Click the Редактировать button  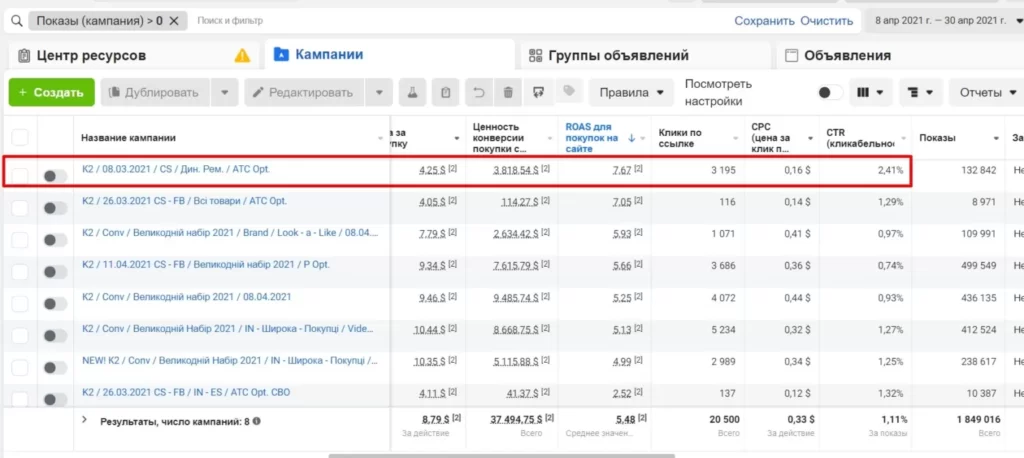[304, 92]
